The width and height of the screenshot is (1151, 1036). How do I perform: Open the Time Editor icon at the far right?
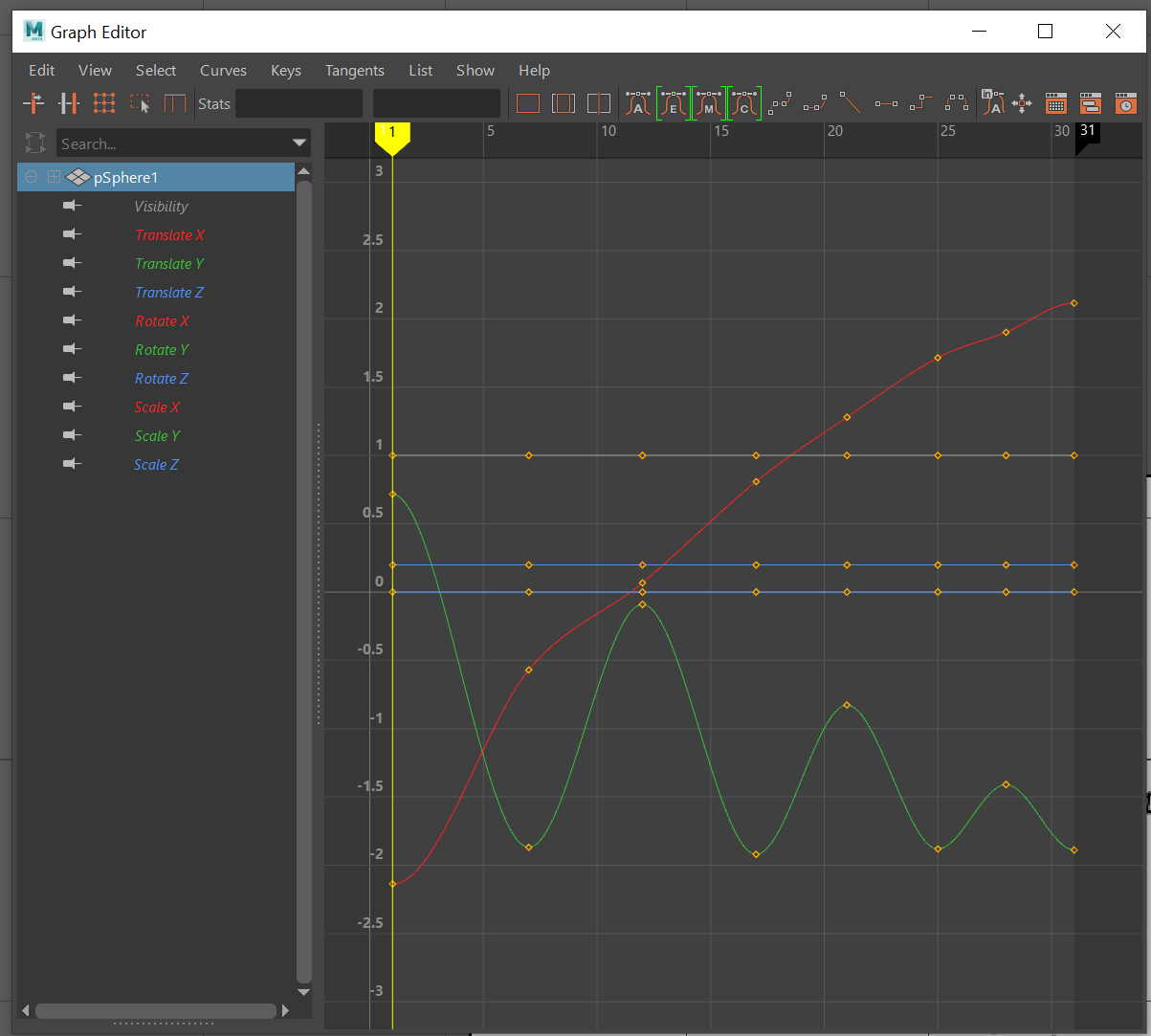pos(1125,103)
